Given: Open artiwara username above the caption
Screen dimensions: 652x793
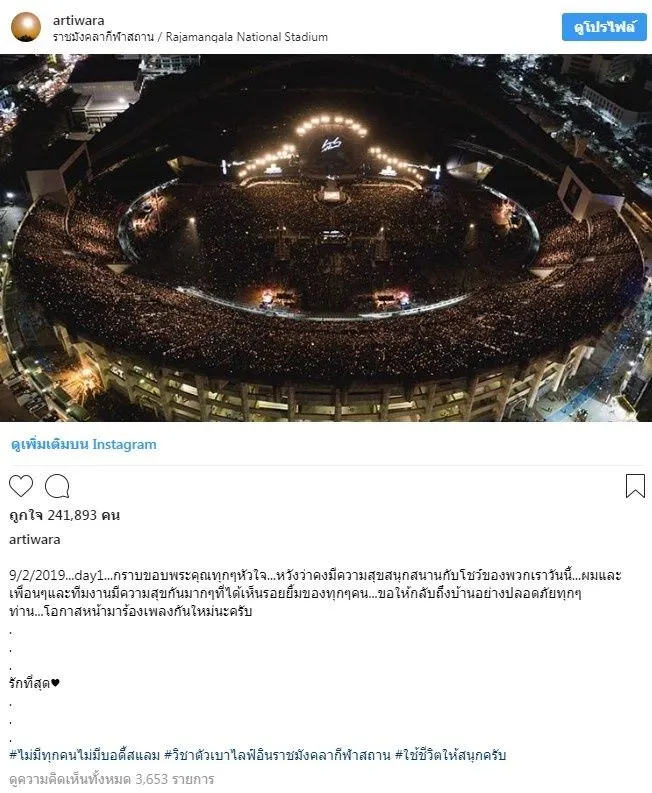Looking at the screenshot, I should tap(34, 539).
